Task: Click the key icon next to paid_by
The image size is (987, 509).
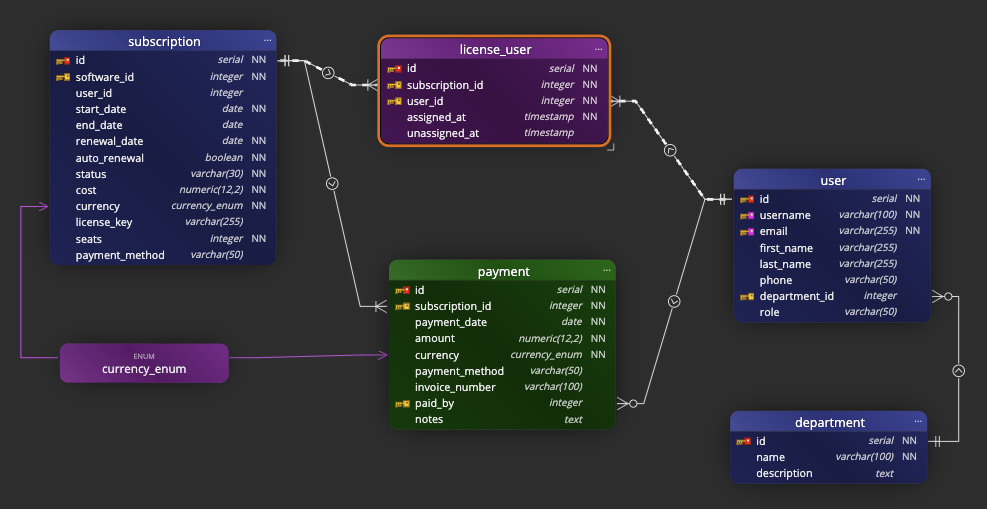Action: click(x=402, y=404)
